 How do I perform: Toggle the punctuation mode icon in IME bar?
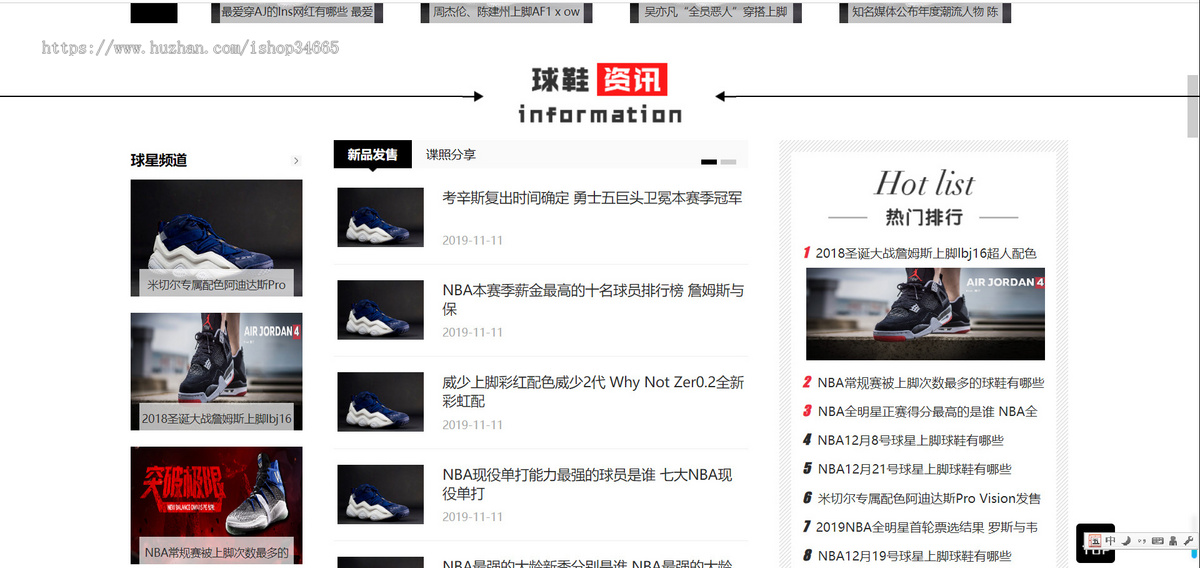tap(1141, 541)
